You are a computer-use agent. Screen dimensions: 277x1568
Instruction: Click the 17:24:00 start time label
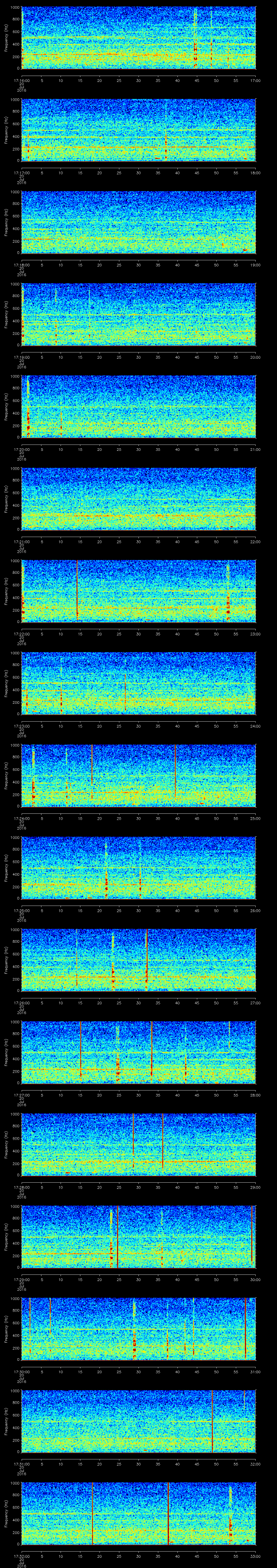pyautogui.click(x=21, y=818)
